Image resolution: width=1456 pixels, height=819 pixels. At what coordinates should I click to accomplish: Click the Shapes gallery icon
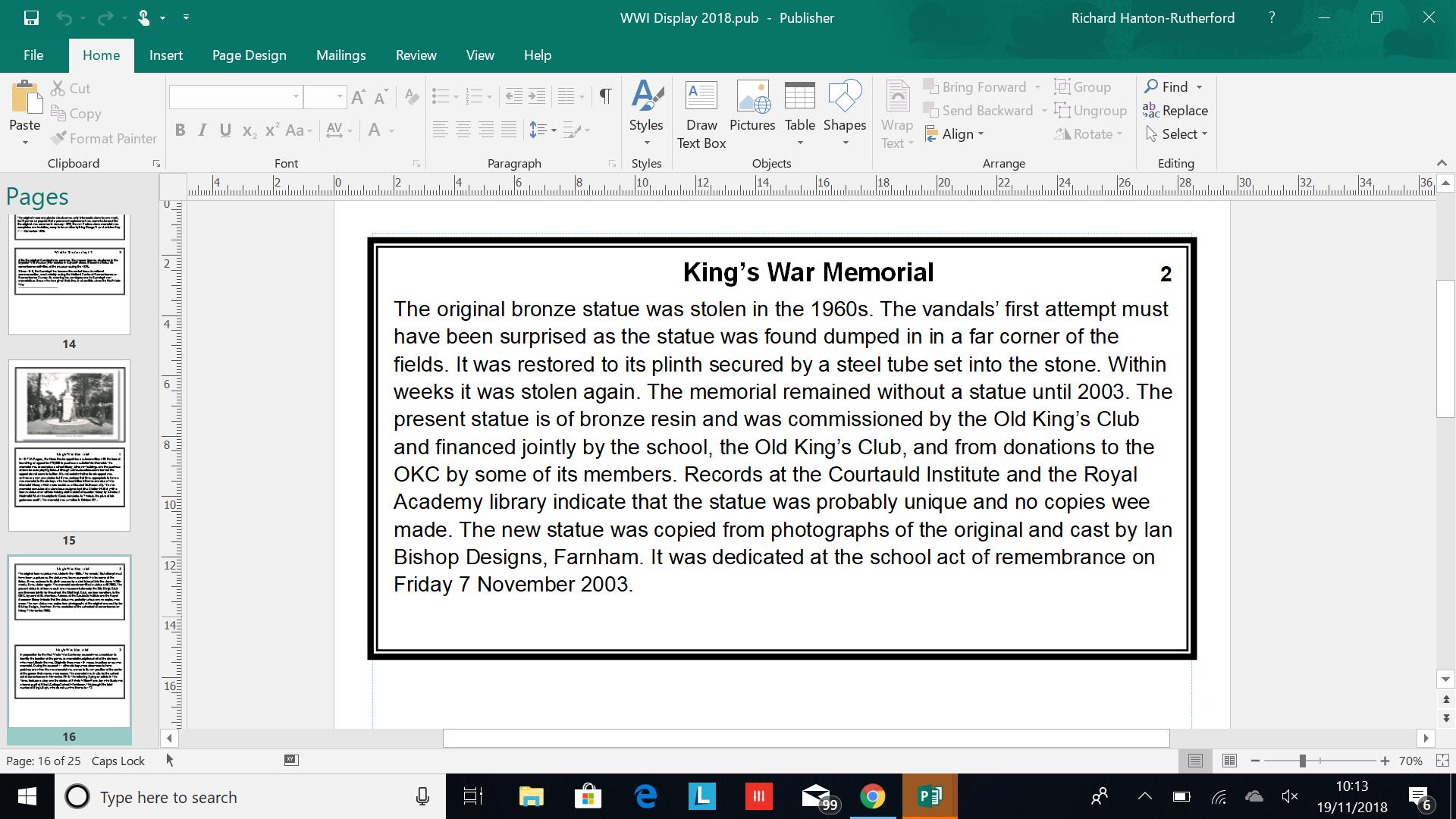click(x=844, y=97)
